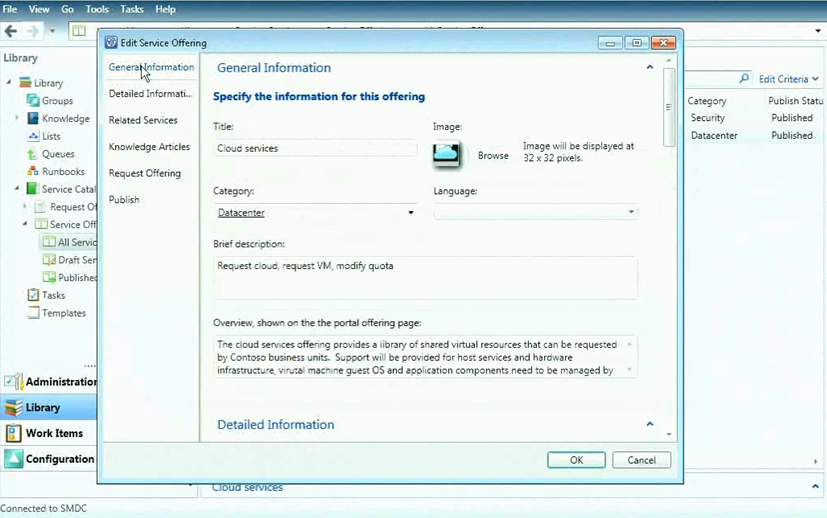Click the Runbooks icon in Library tree

[x=33, y=172]
